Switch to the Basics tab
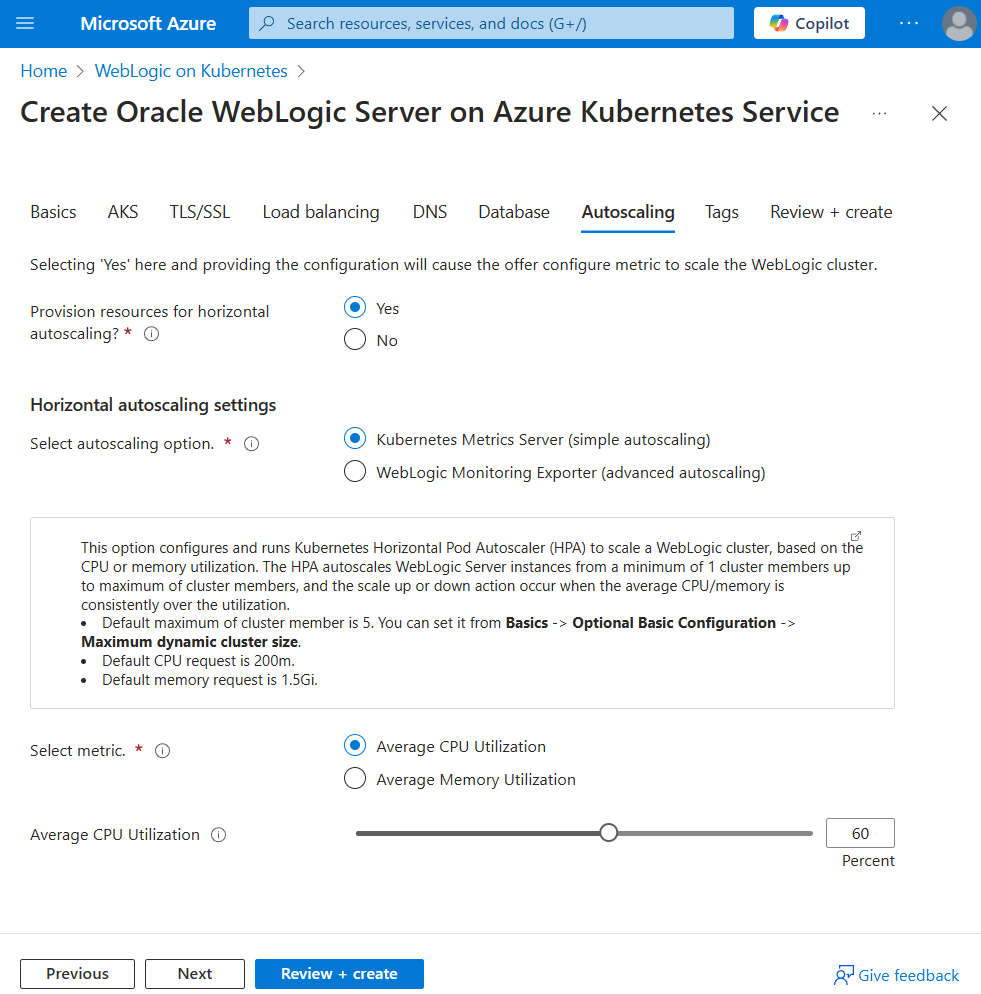981x994 pixels. 53,212
